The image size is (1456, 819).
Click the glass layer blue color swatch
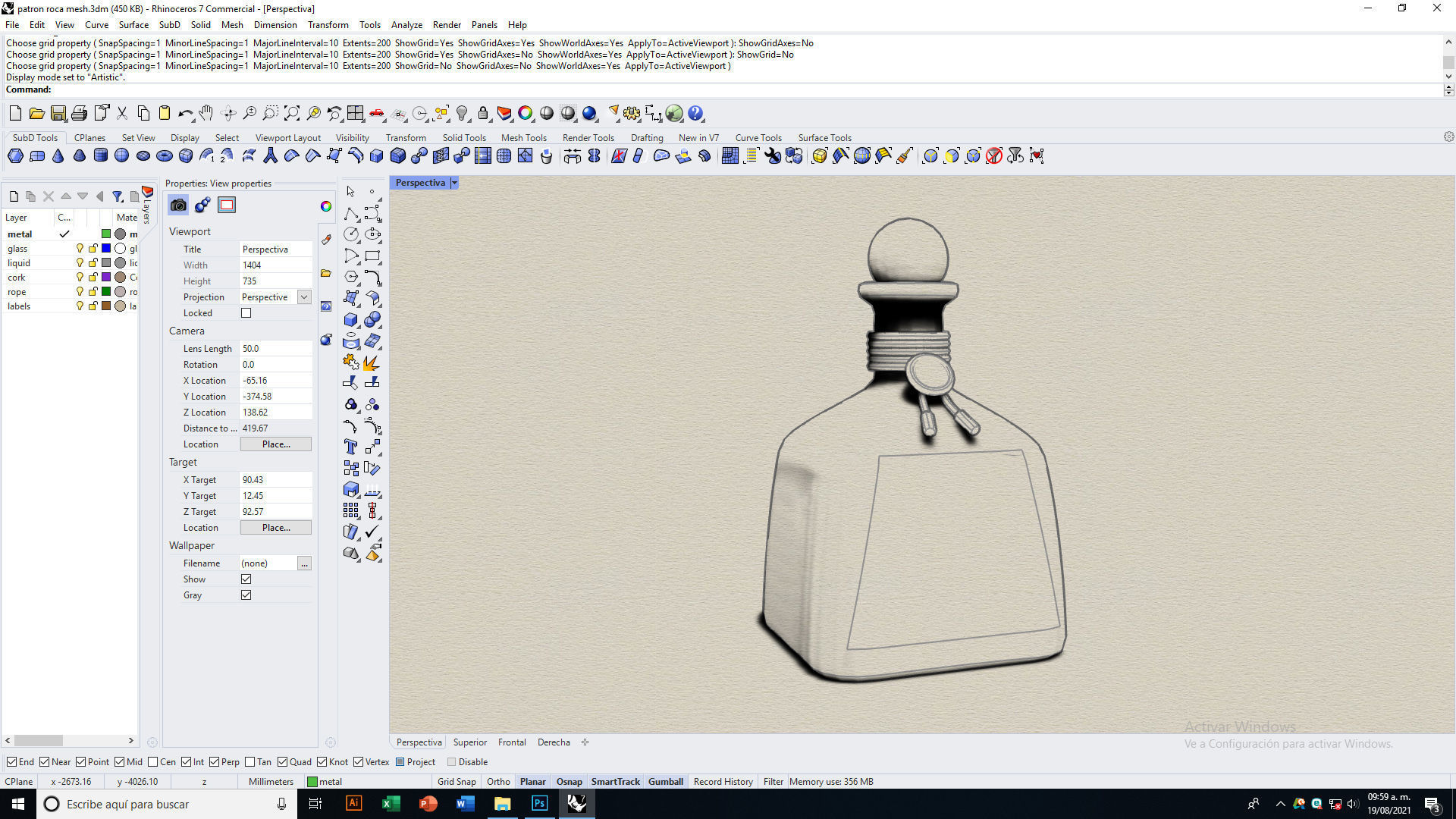(x=106, y=249)
